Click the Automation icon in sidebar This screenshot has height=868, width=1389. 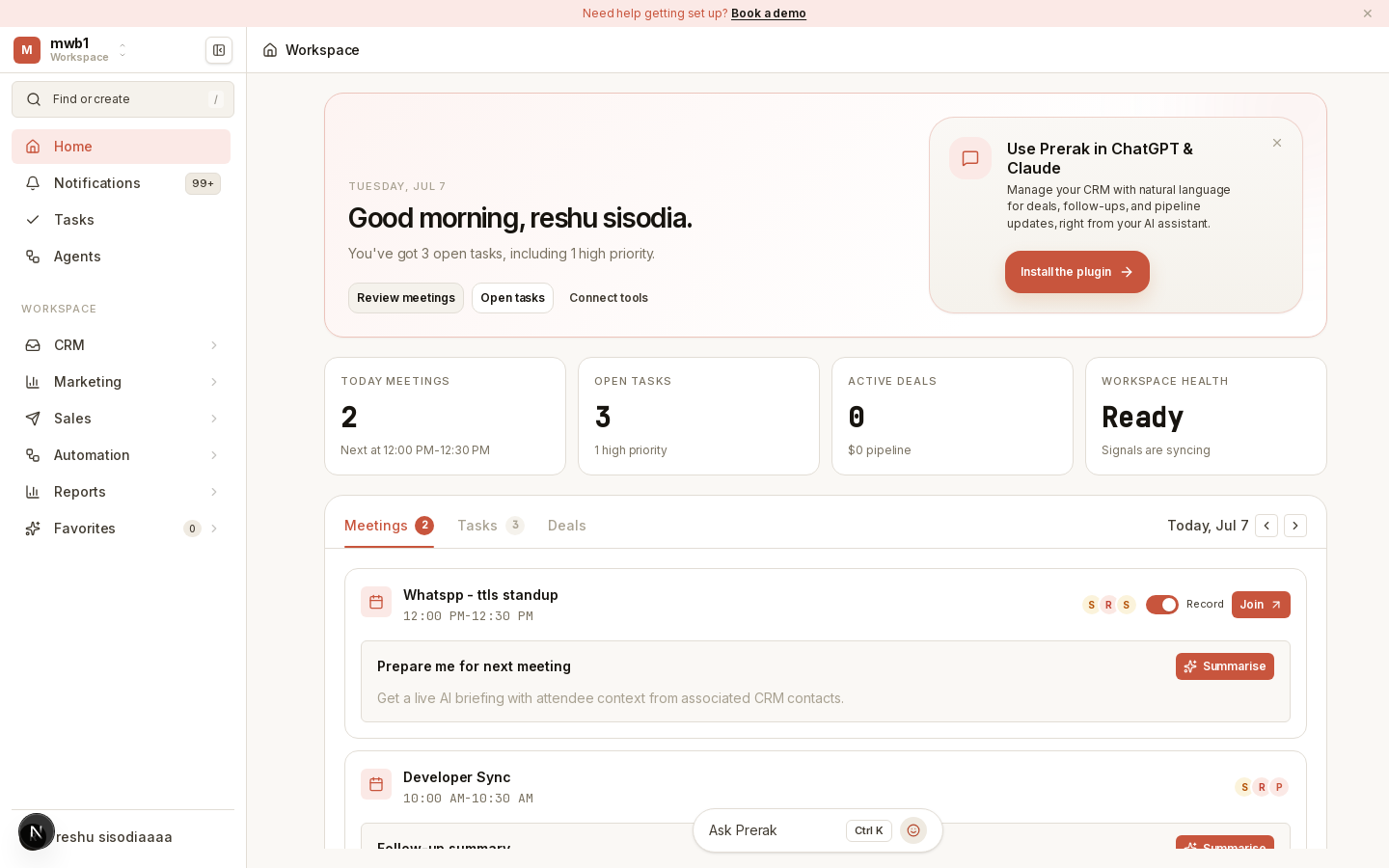pyautogui.click(x=33, y=455)
